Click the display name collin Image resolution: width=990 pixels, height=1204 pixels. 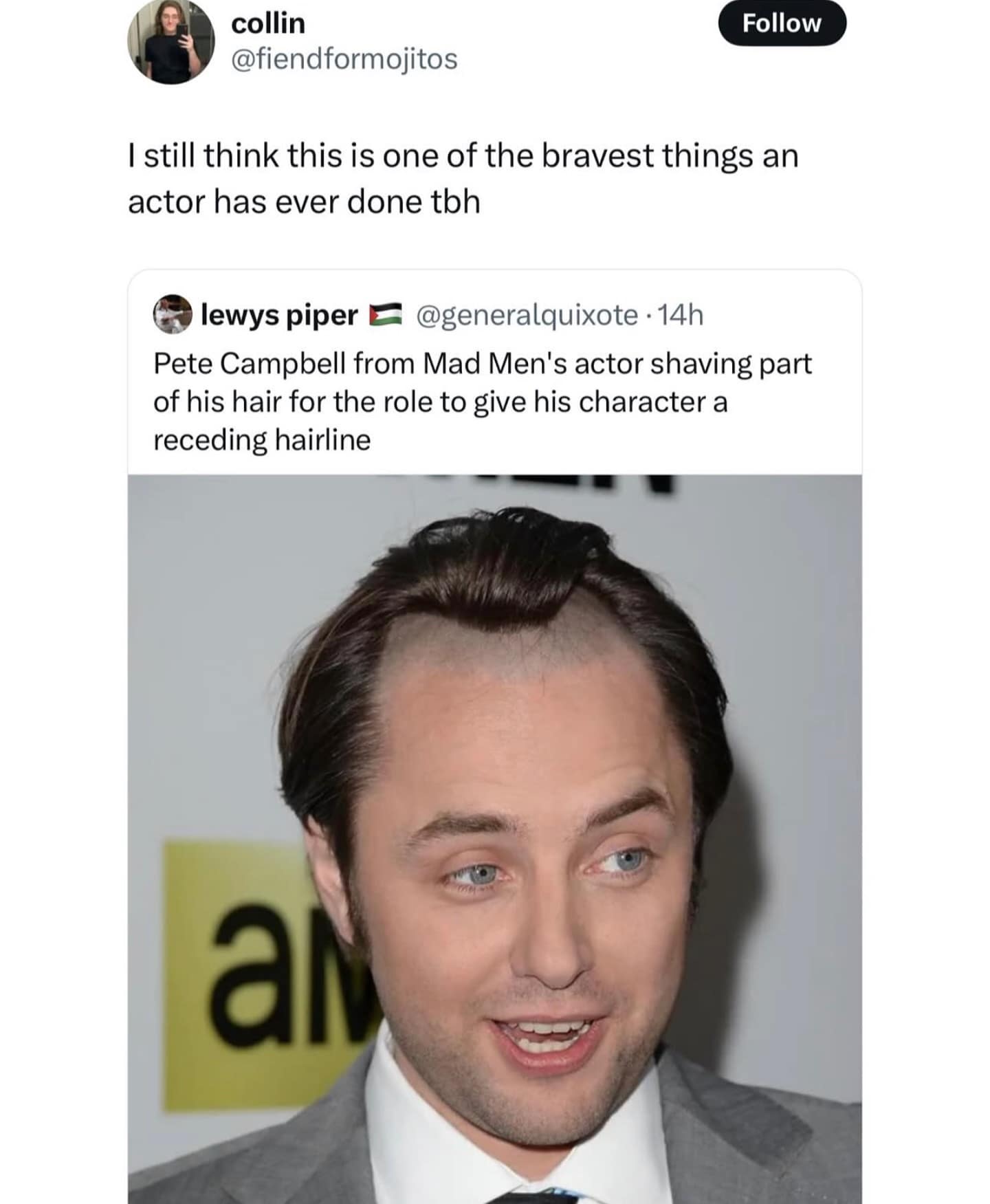(x=268, y=23)
